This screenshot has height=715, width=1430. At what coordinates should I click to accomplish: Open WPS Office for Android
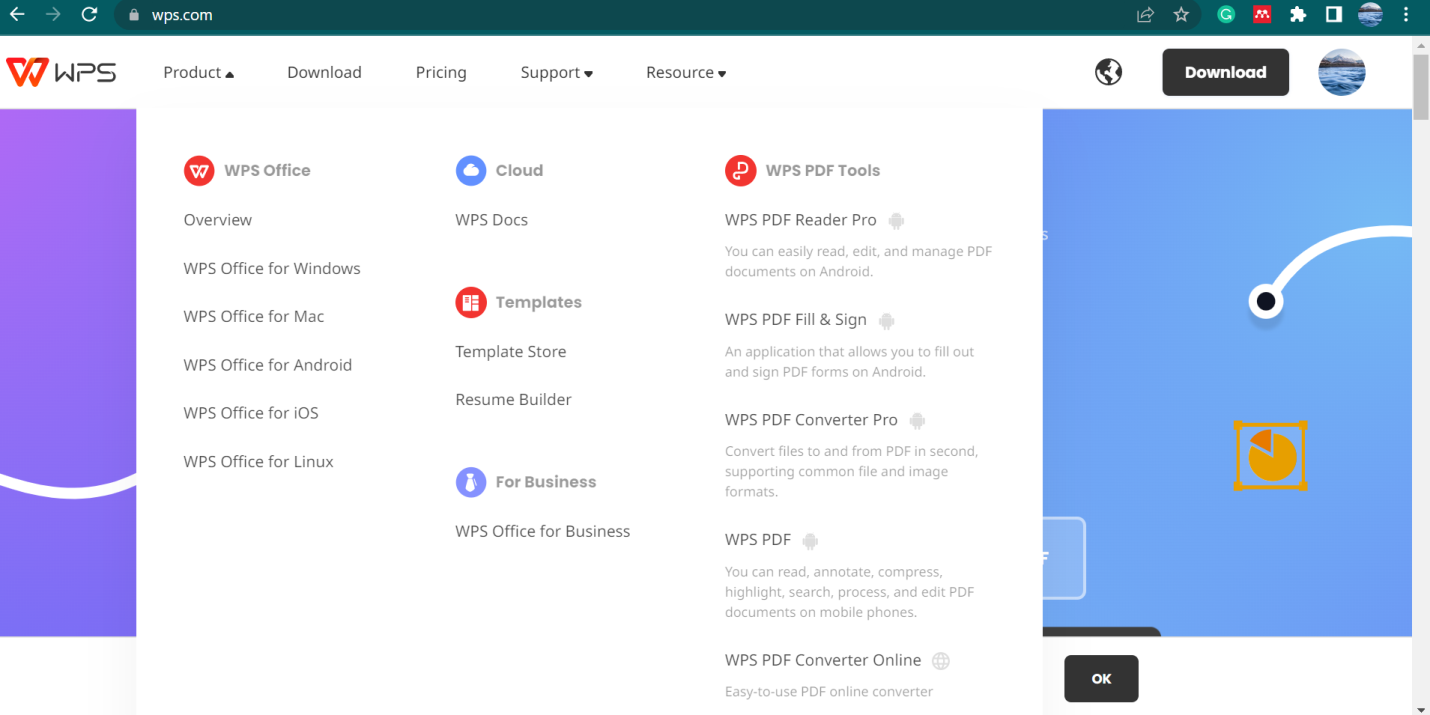click(268, 365)
